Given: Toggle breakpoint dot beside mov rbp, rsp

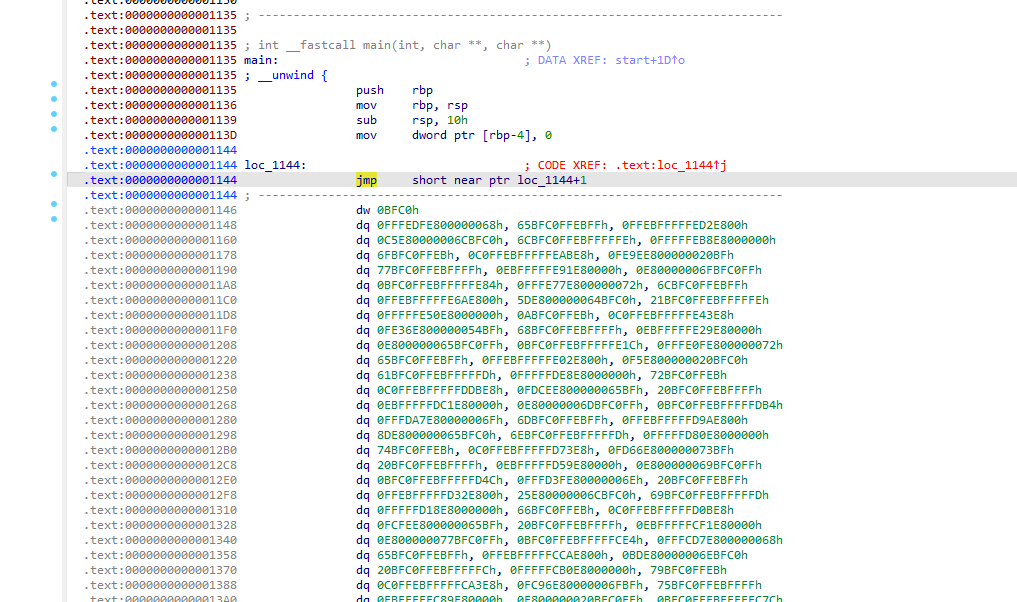Looking at the screenshot, I should point(54,99).
